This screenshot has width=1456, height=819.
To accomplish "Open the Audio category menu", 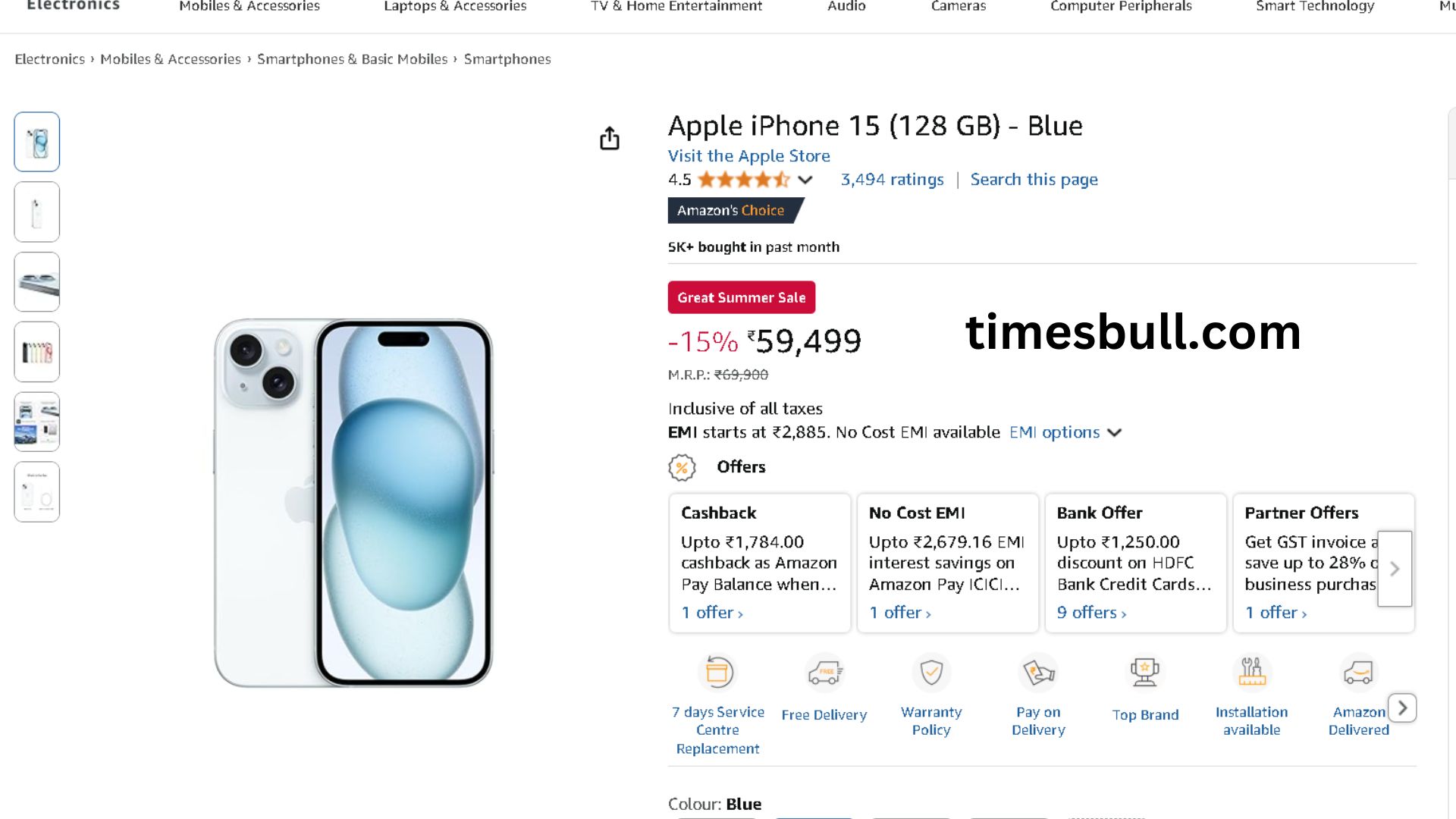I will coord(846,7).
